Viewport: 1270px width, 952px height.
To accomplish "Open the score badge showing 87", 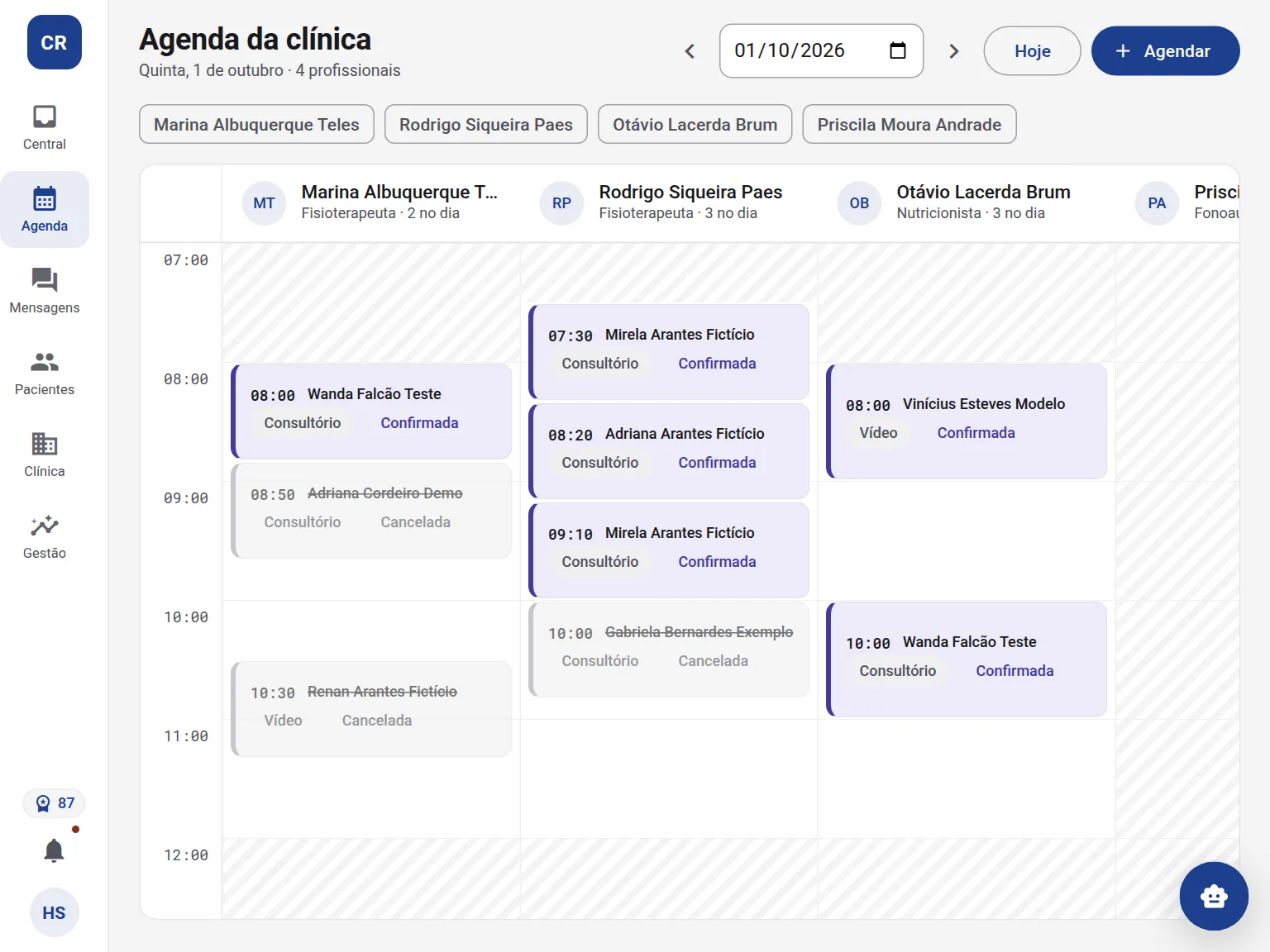I will (54, 803).
